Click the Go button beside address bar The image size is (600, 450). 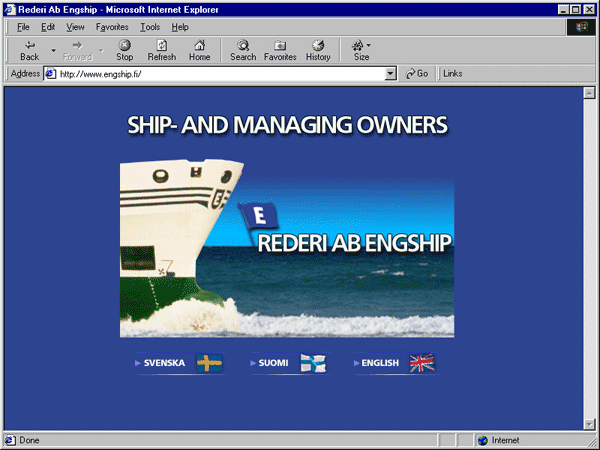(x=417, y=74)
